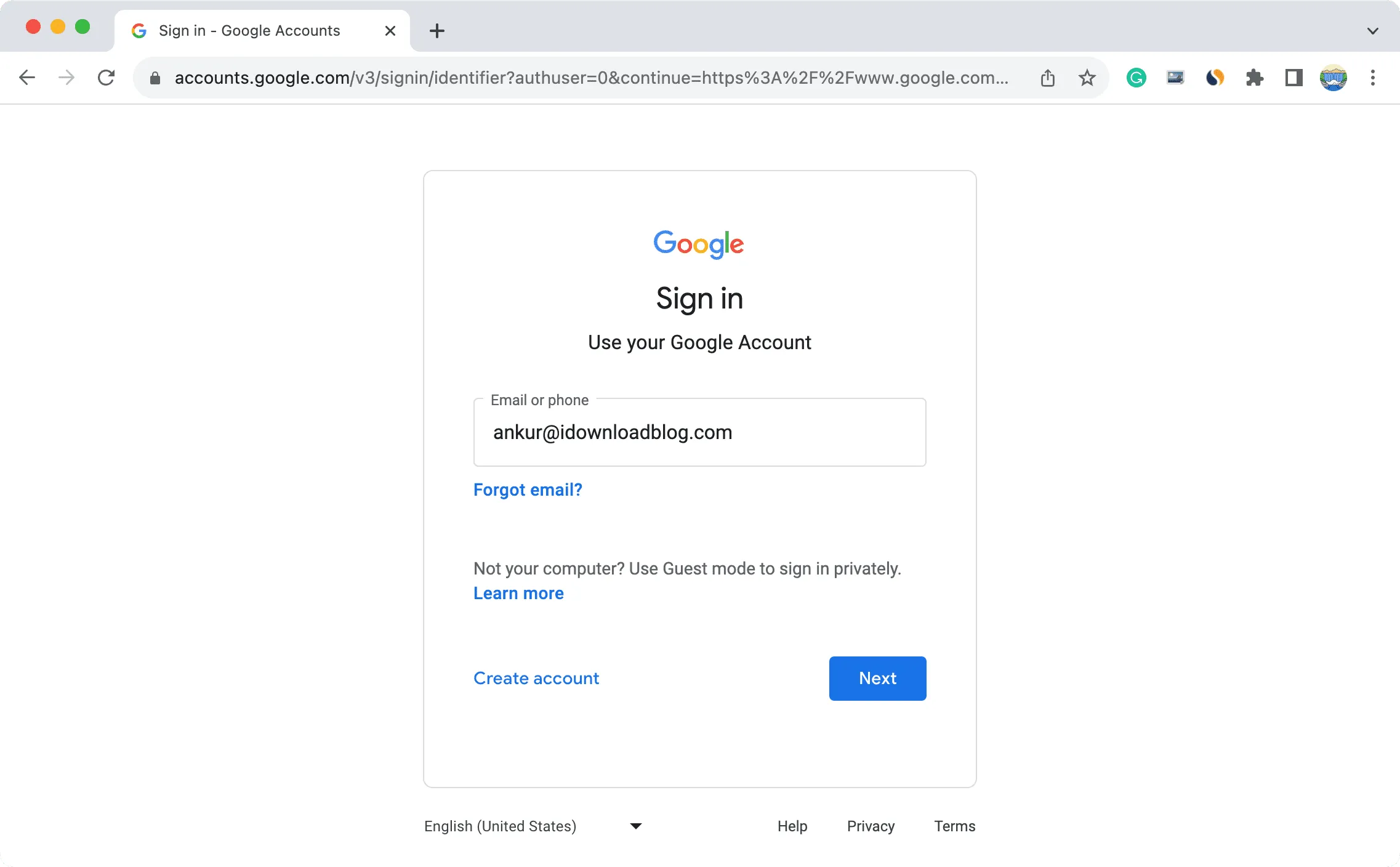Click the Create account link
The width and height of the screenshot is (1400, 867).
click(536, 678)
